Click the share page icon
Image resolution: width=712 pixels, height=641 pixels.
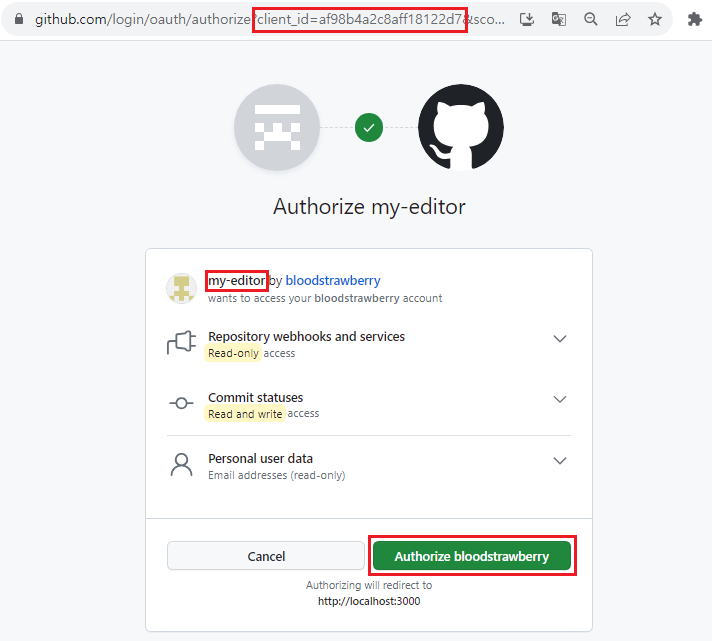tap(623, 19)
